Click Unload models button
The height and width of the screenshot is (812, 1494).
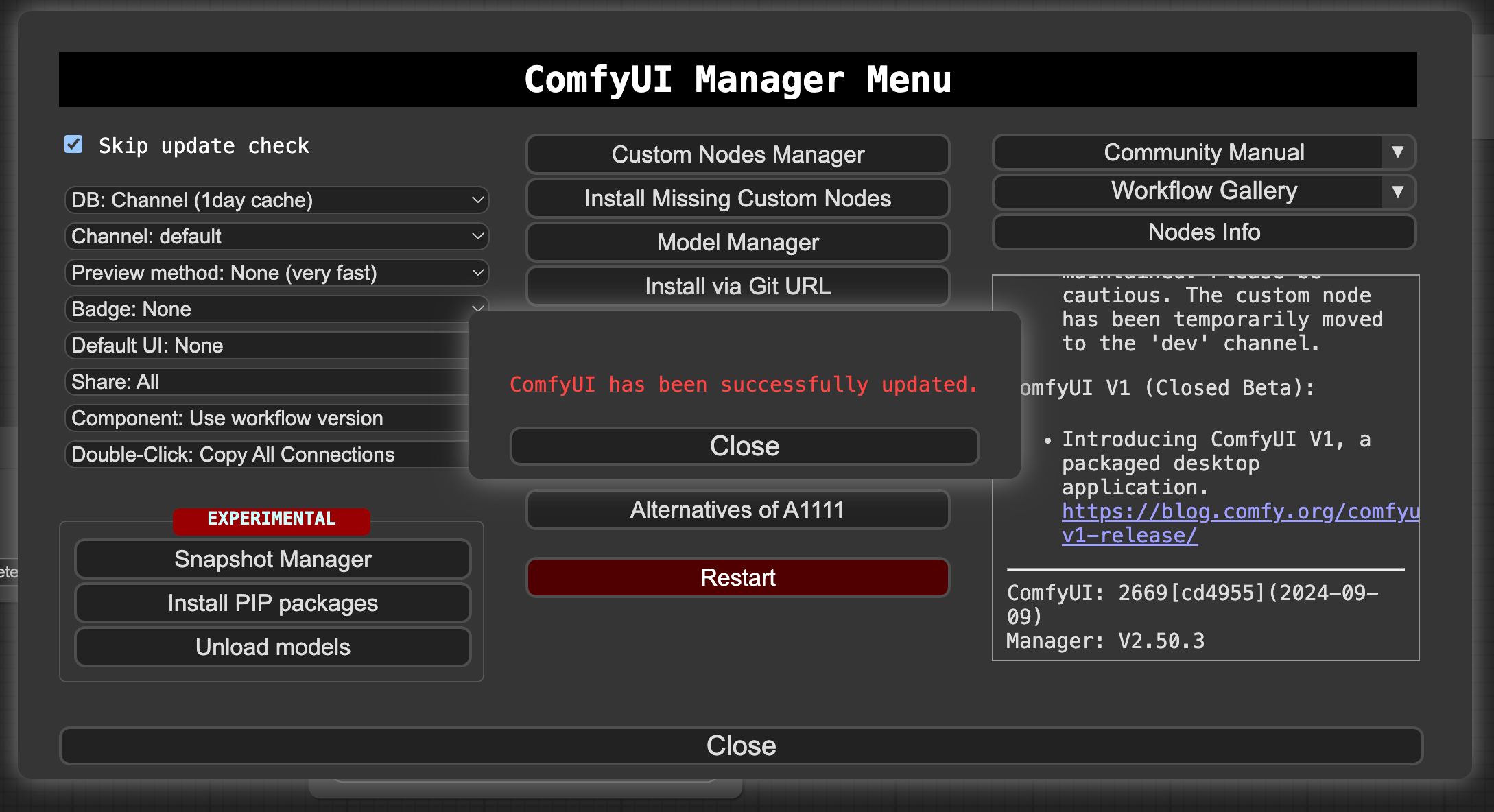[272, 647]
